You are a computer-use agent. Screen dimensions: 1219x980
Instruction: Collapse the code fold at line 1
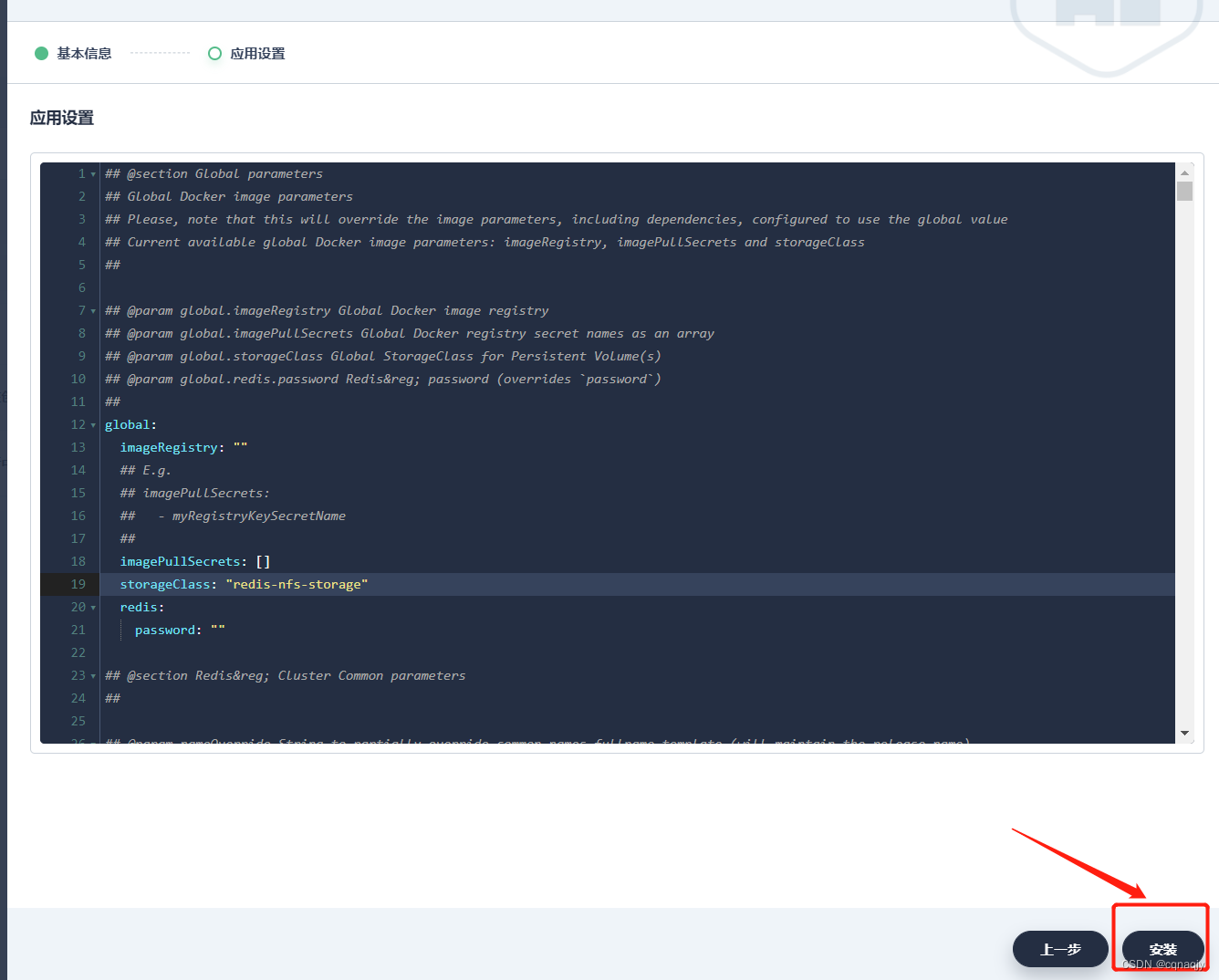[93, 174]
